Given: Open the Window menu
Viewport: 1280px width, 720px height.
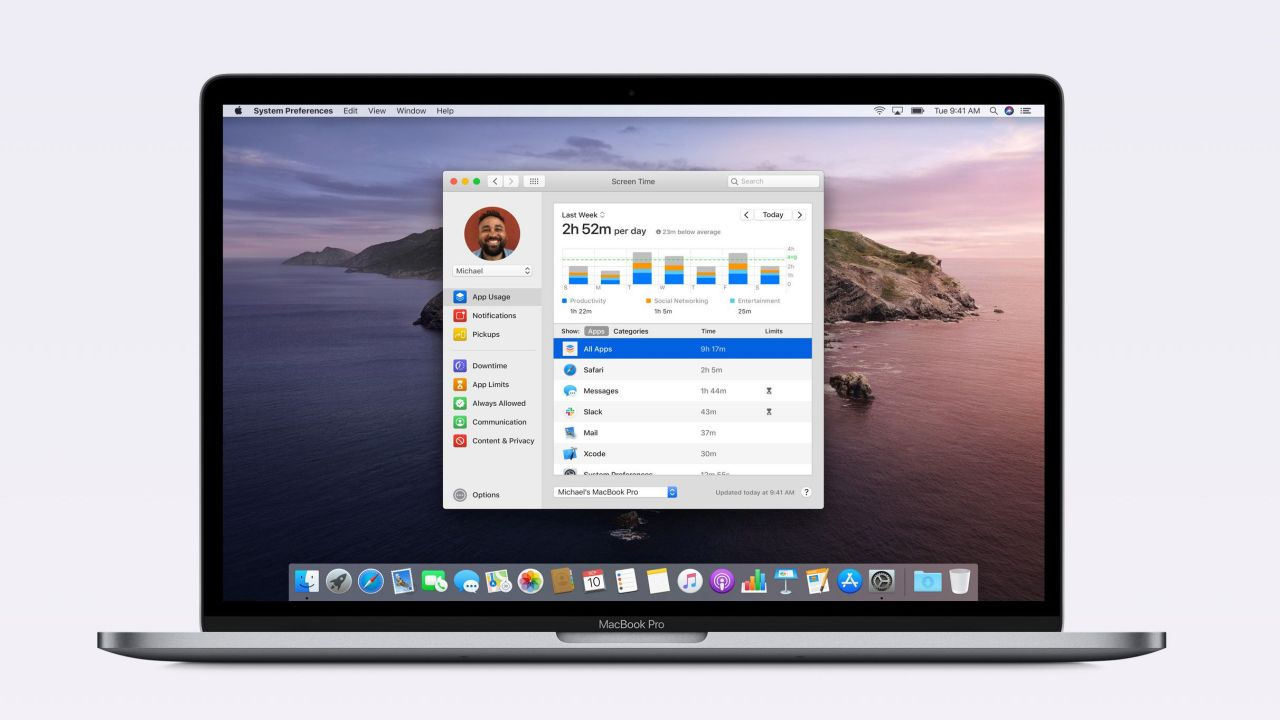Looking at the screenshot, I should 411,111.
